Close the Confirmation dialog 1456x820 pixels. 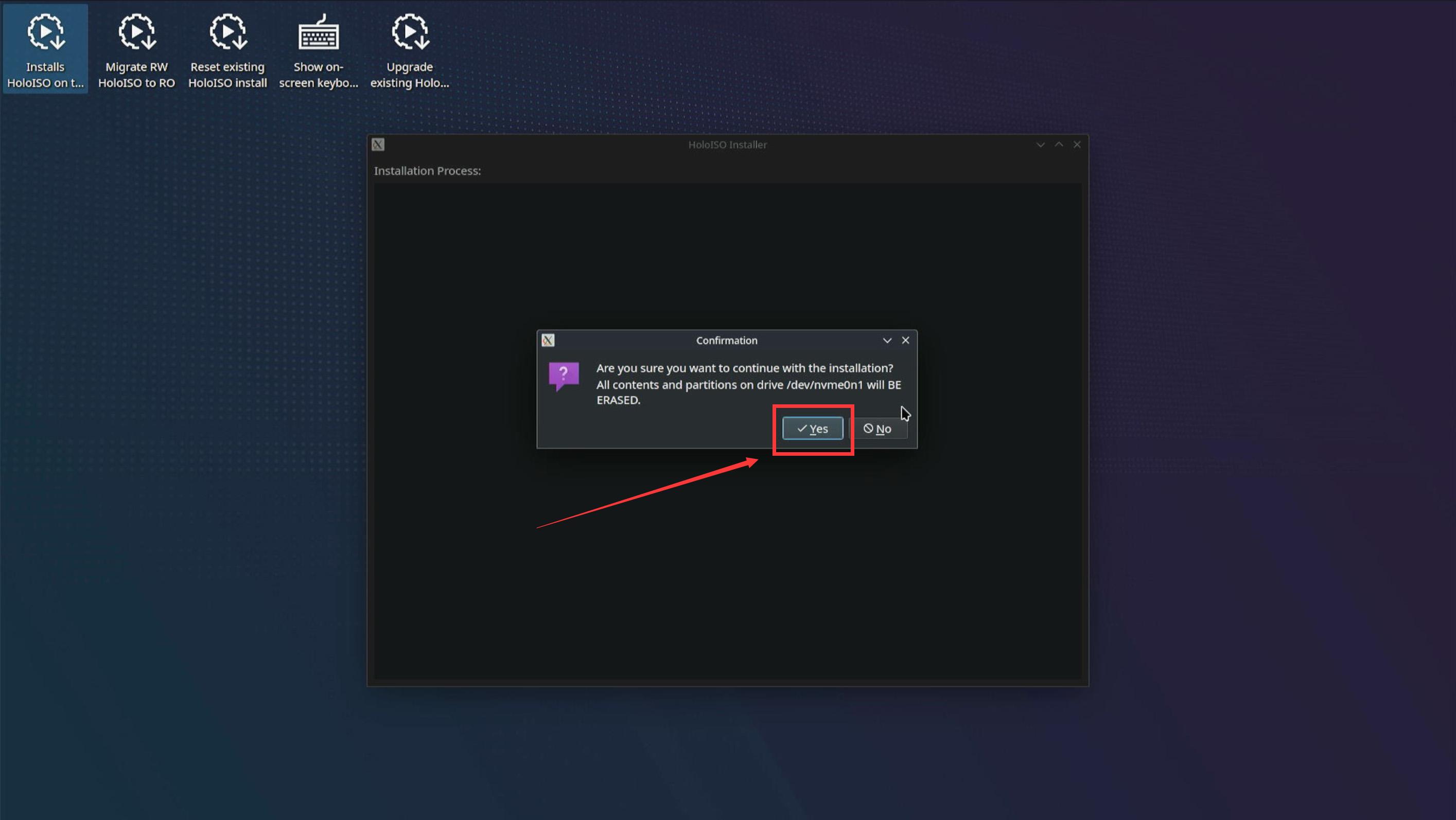pos(905,340)
